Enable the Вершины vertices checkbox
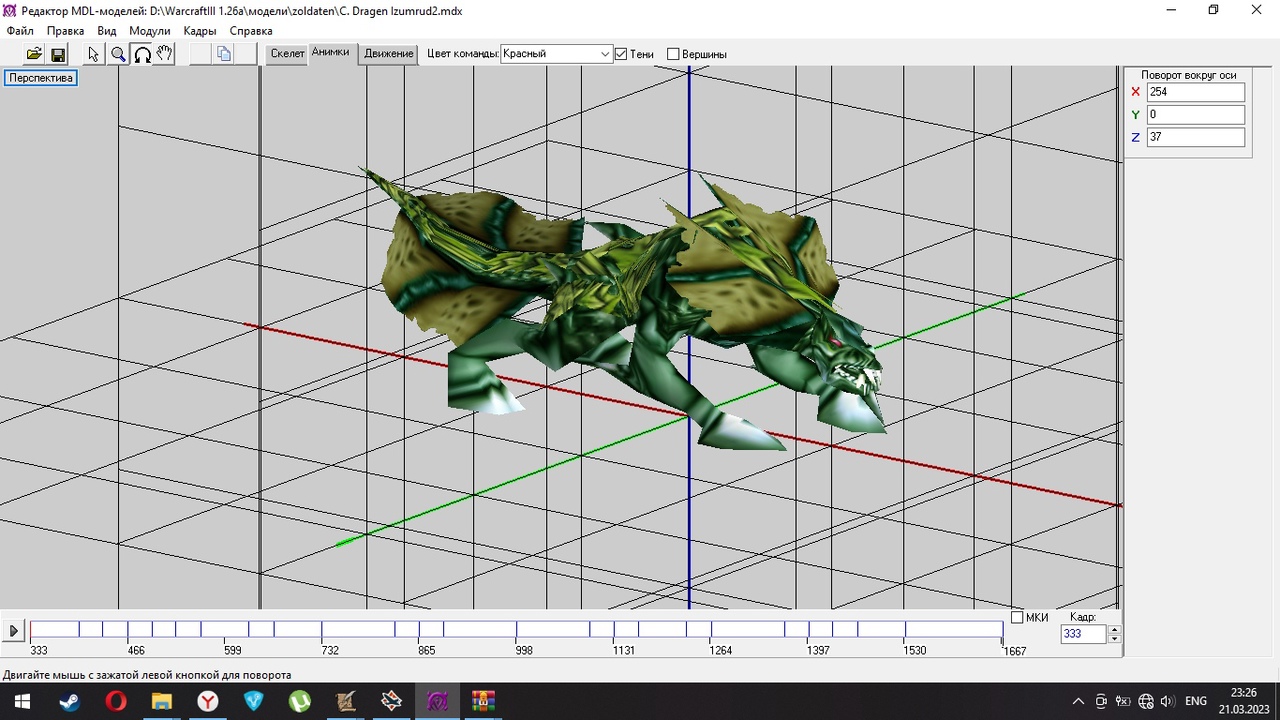Viewport: 1280px width, 720px height. coord(673,54)
